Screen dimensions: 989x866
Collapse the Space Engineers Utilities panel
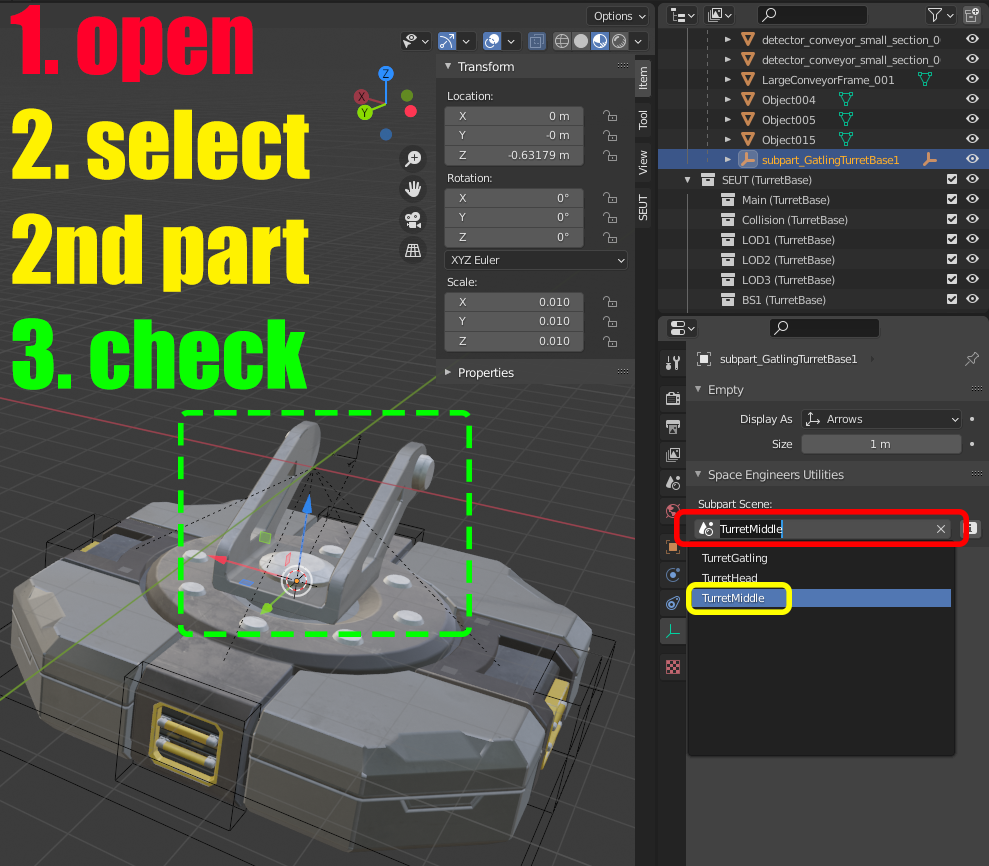pyautogui.click(x=698, y=474)
